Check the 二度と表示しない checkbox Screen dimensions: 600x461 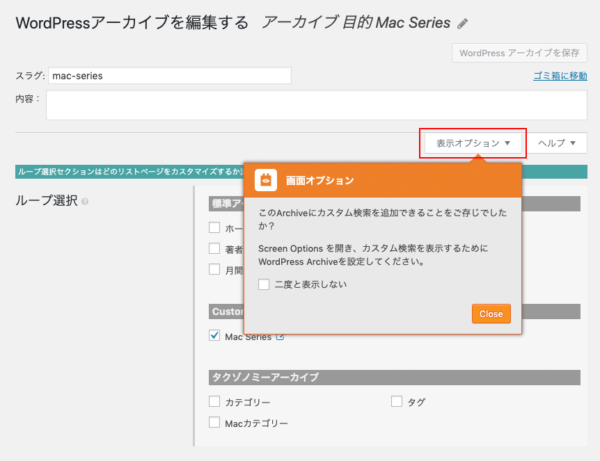[x=264, y=284]
